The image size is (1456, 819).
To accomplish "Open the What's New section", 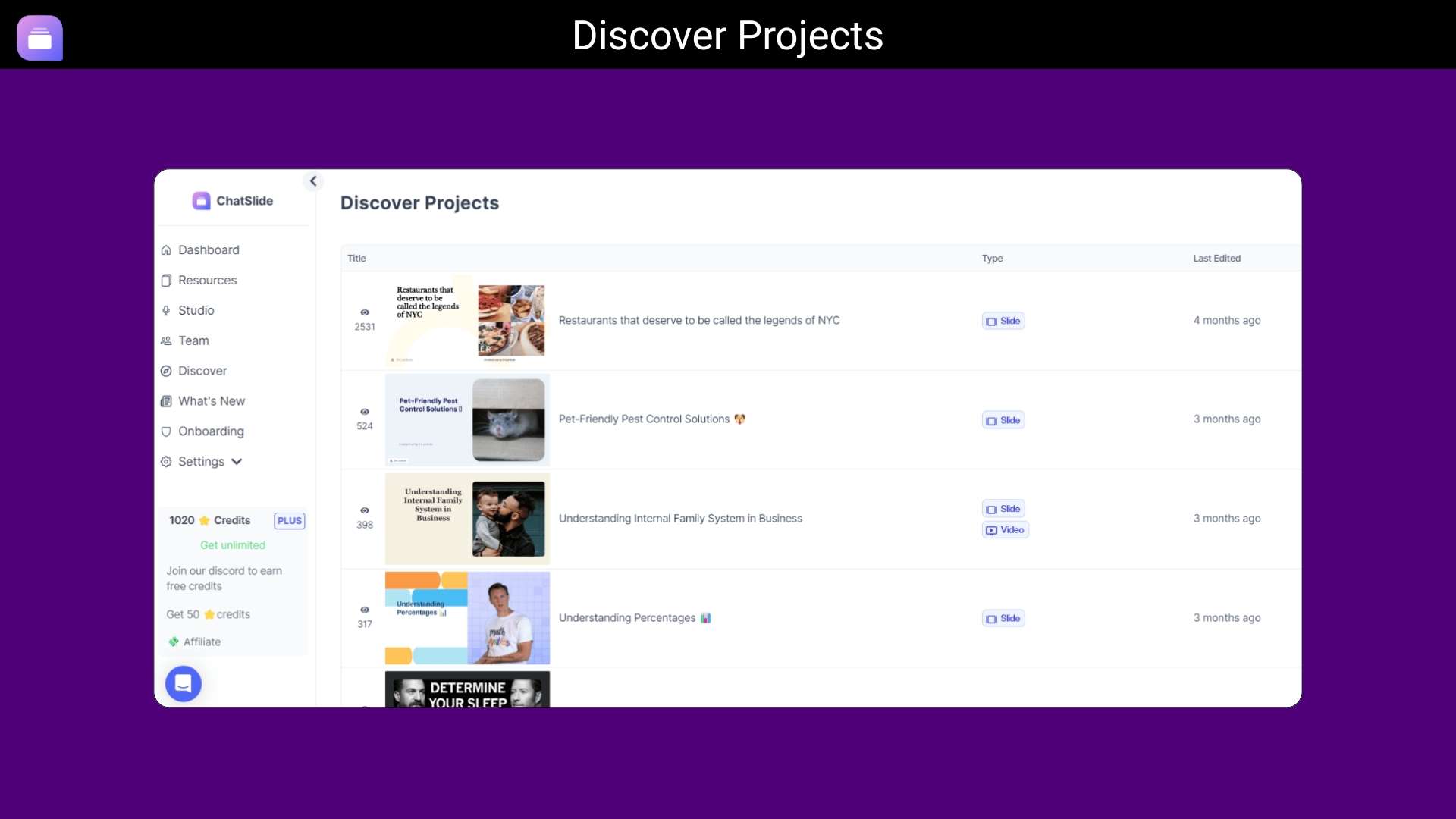I will (212, 400).
